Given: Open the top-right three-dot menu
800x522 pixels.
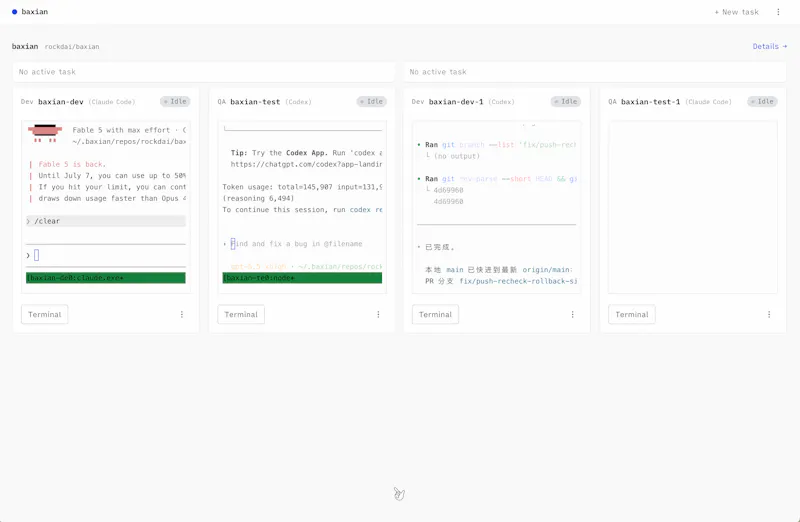Looking at the screenshot, I should pyautogui.click(x=778, y=12).
